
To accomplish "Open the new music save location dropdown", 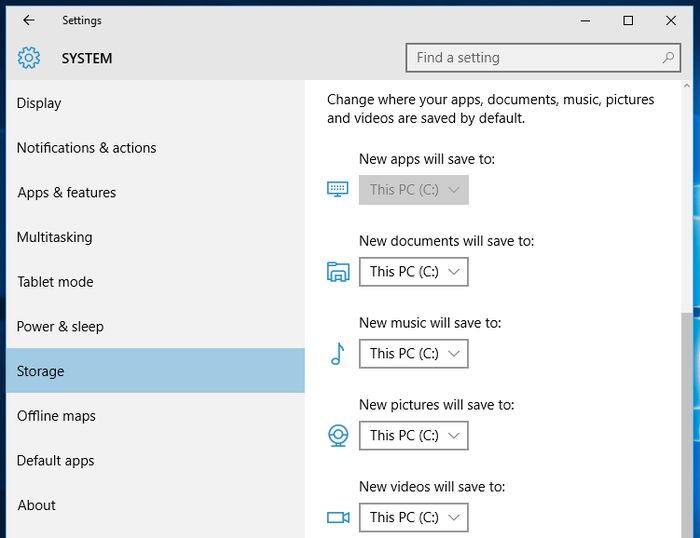I will coord(413,353).
